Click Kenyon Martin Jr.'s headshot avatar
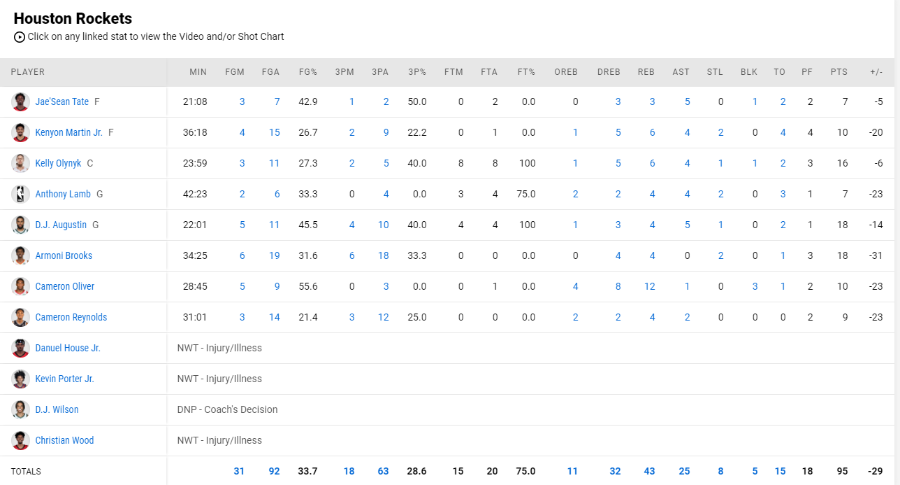 (x=20, y=133)
